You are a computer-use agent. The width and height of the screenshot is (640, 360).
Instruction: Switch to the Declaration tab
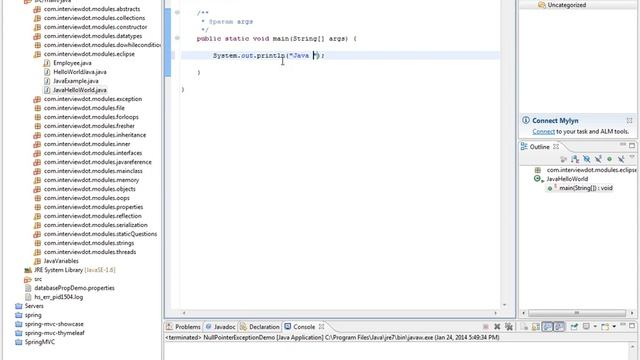[x=260, y=327]
